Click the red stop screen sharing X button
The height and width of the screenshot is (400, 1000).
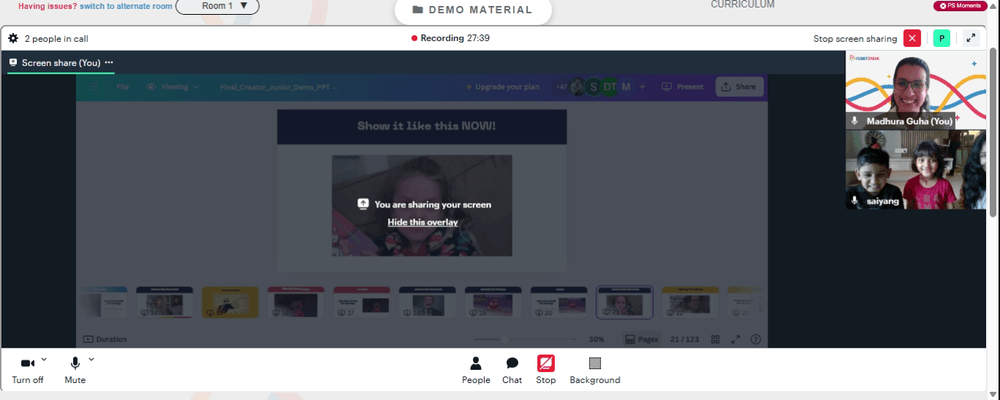912,38
